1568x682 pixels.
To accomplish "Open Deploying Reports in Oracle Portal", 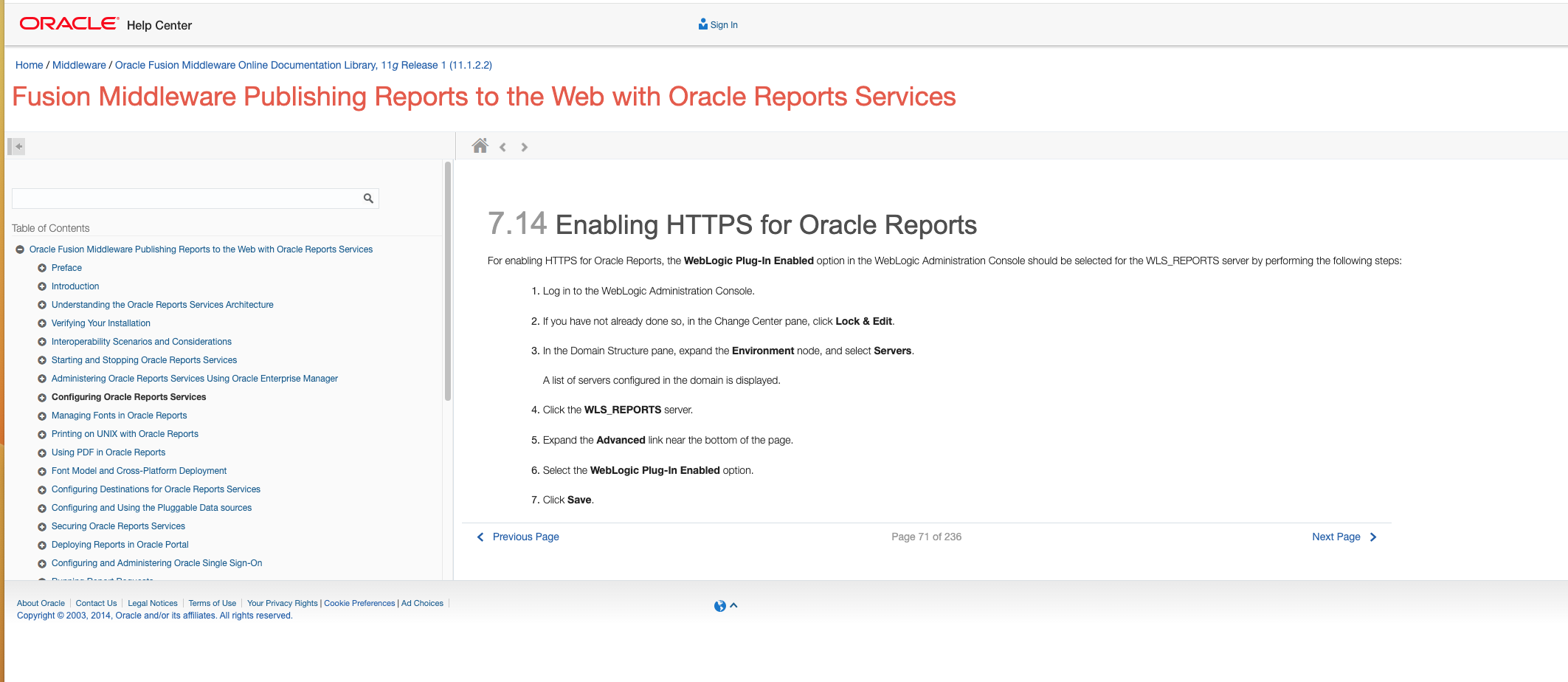I will point(120,545).
